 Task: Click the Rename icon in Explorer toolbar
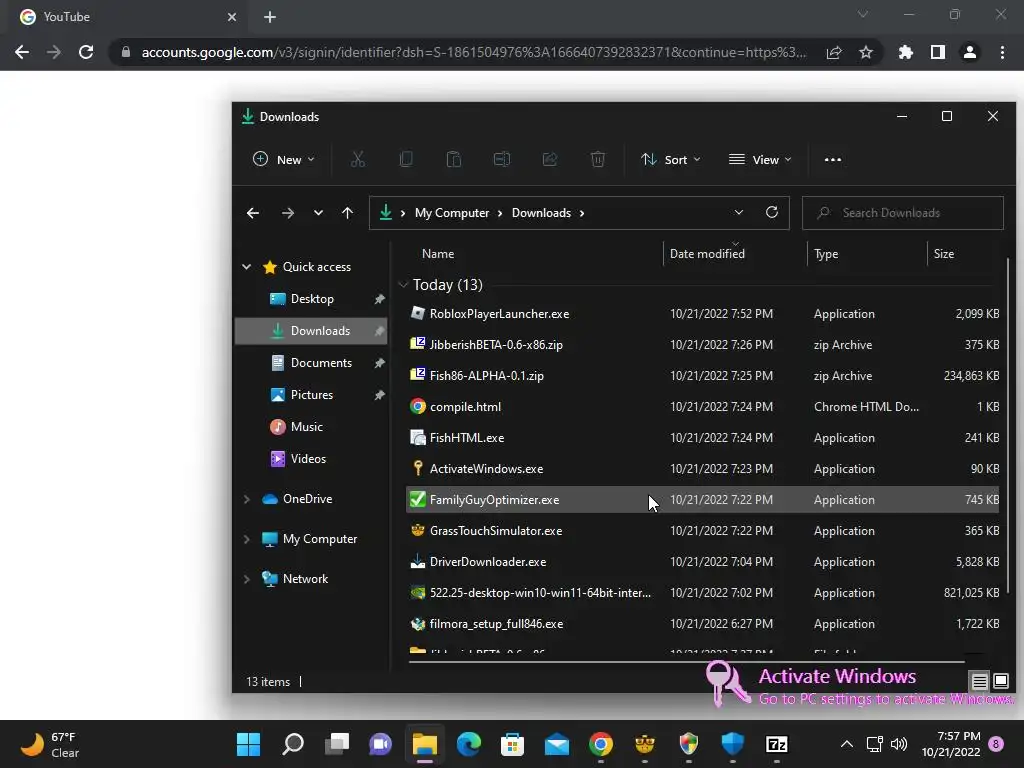coord(502,159)
